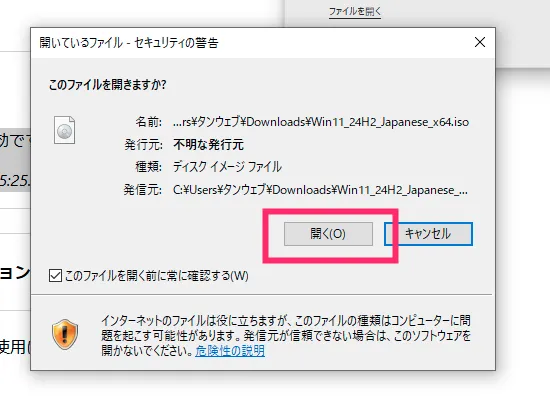This screenshot has height=406, width=550.
Task: Click the ディスク イメージ ファイル type text
Action: click(227, 167)
